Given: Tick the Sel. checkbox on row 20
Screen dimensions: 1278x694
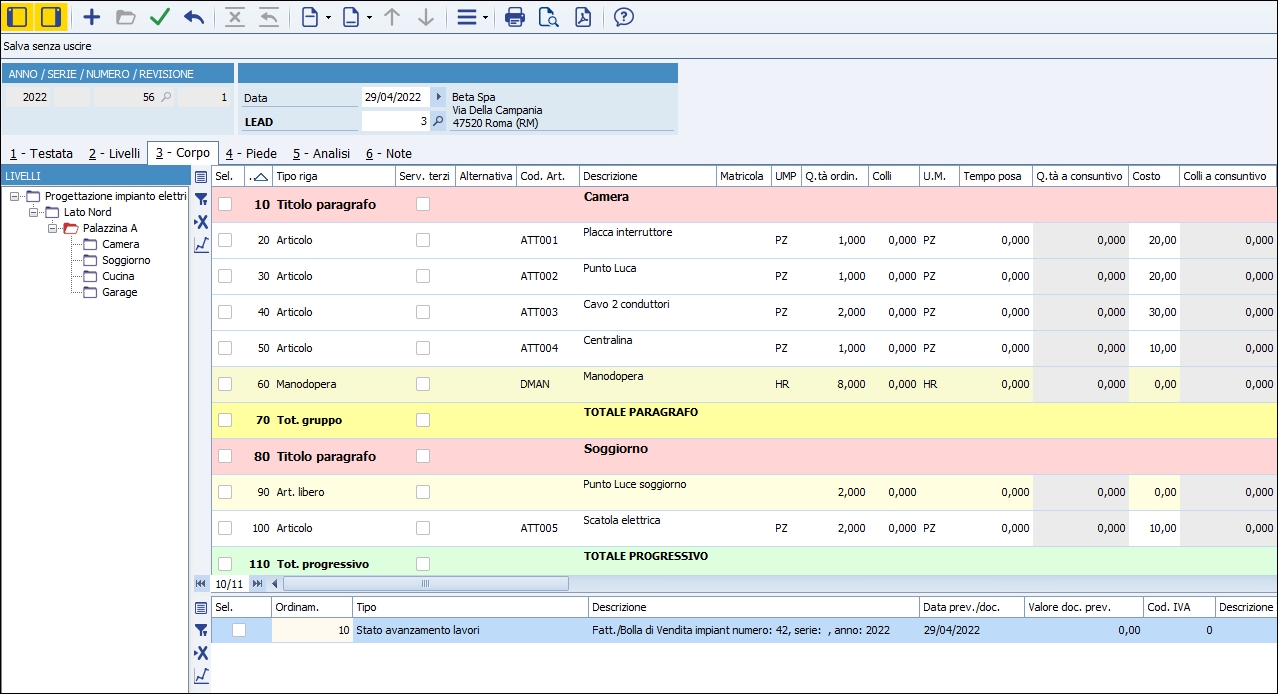Looking at the screenshot, I should click(x=225, y=240).
